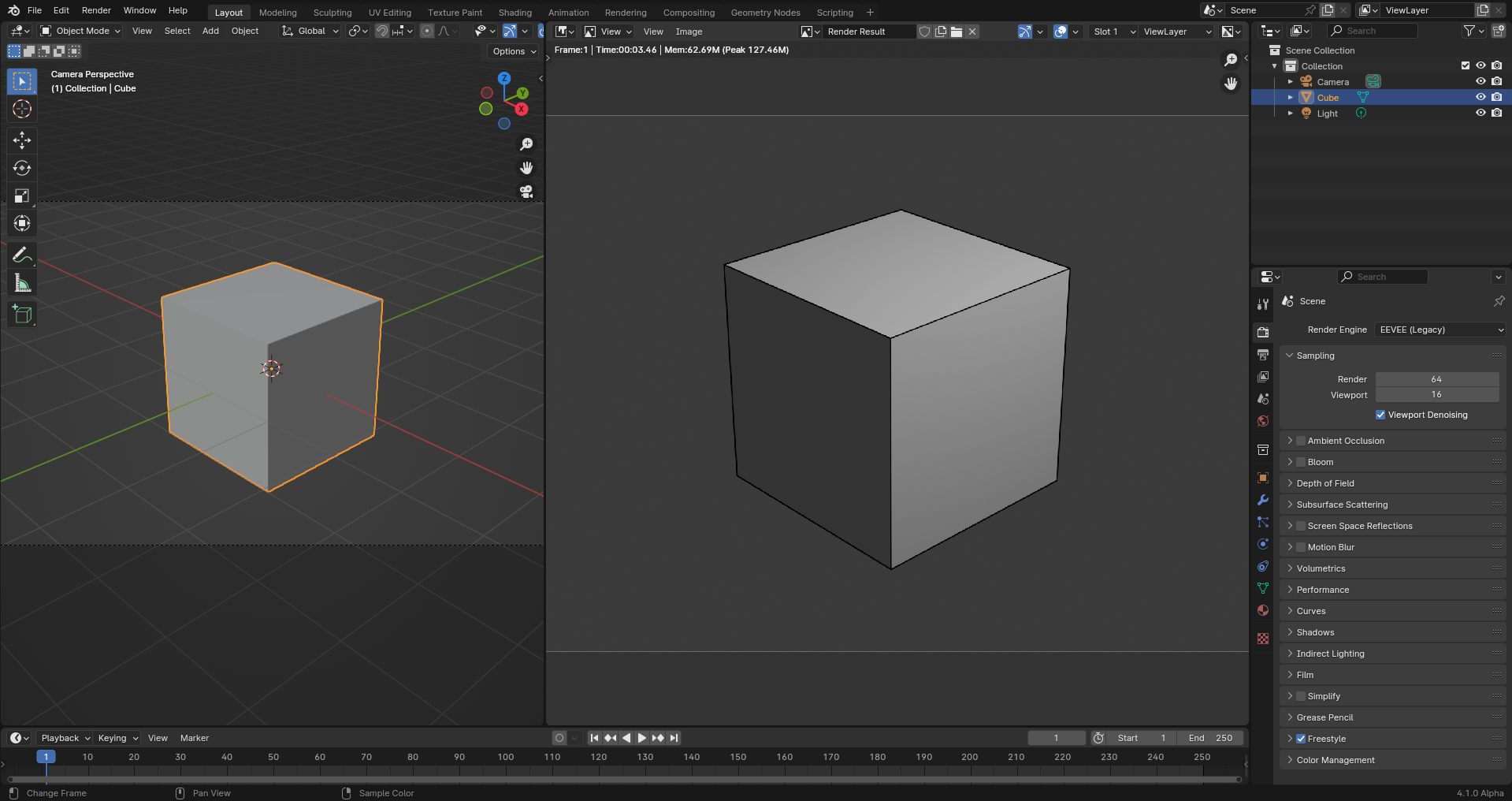Image resolution: width=1512 pixels, height=801 pixels.
Task: Activate the Scale tool
Action: (x=22, y=196)
